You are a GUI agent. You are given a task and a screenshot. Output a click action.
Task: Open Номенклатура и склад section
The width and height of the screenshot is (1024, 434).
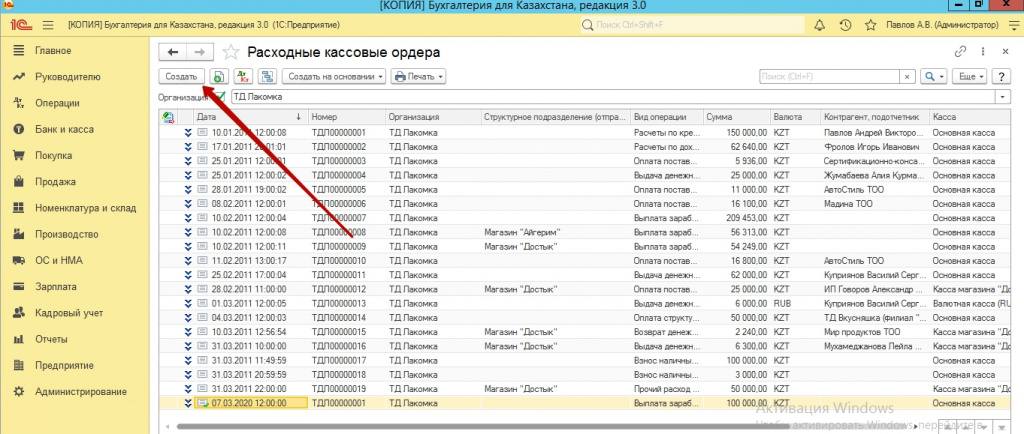click(x=86, y=208)
